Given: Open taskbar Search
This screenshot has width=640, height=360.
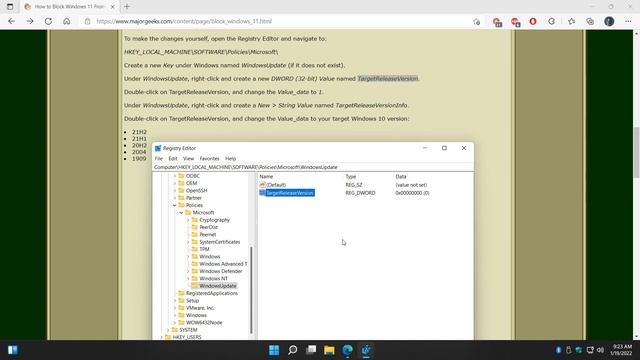Looking at the screenshot, I should [x=293, y=350].
